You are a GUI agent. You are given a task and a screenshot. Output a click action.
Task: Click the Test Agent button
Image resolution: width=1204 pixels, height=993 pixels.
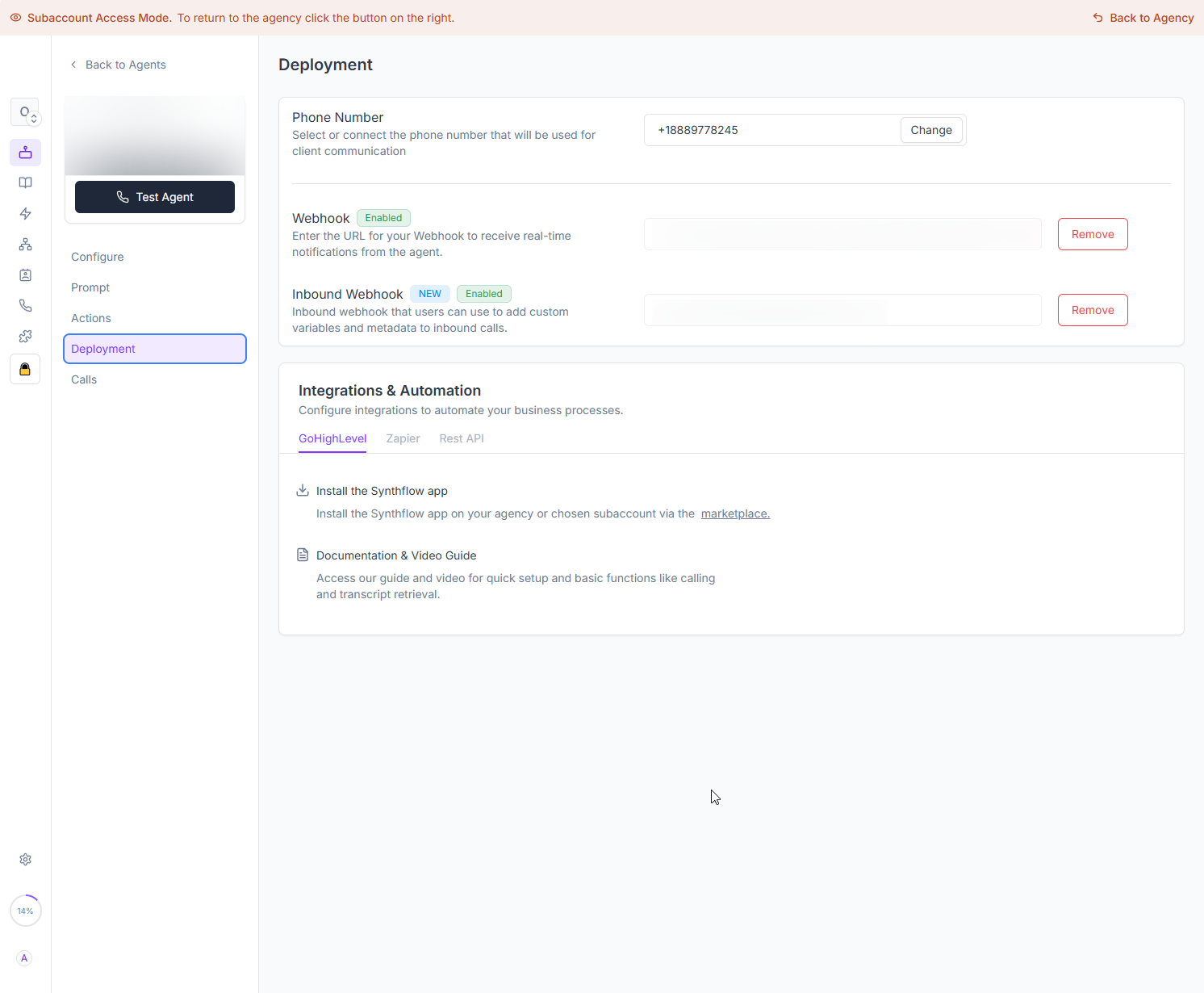[155, 197]
